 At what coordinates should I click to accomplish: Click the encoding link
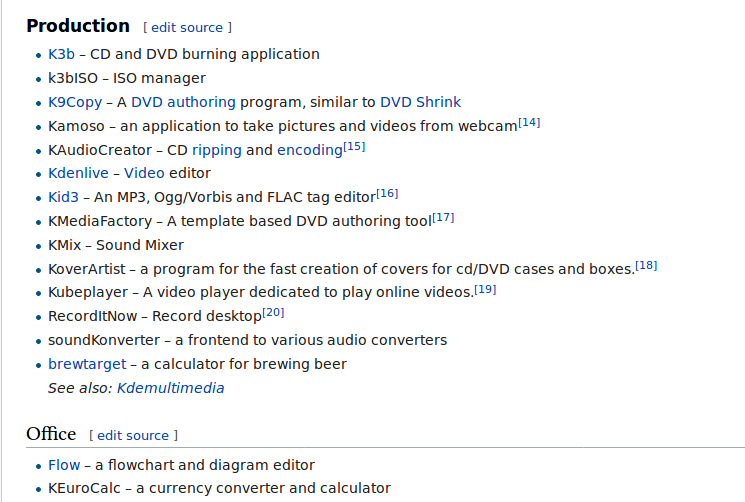(x=309, y=150)
